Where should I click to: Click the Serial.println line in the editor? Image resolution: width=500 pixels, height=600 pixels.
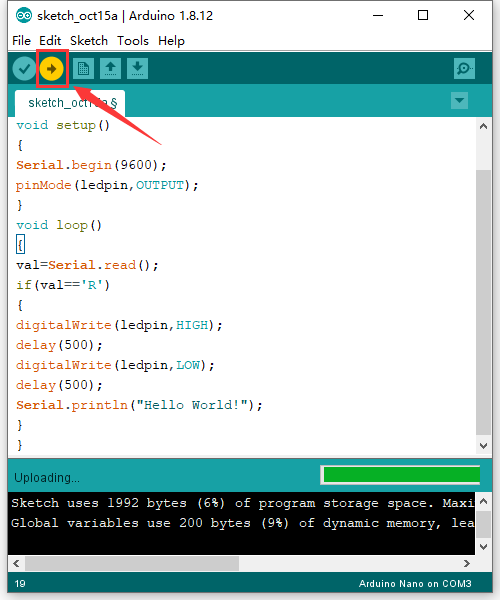pos(139,405)
